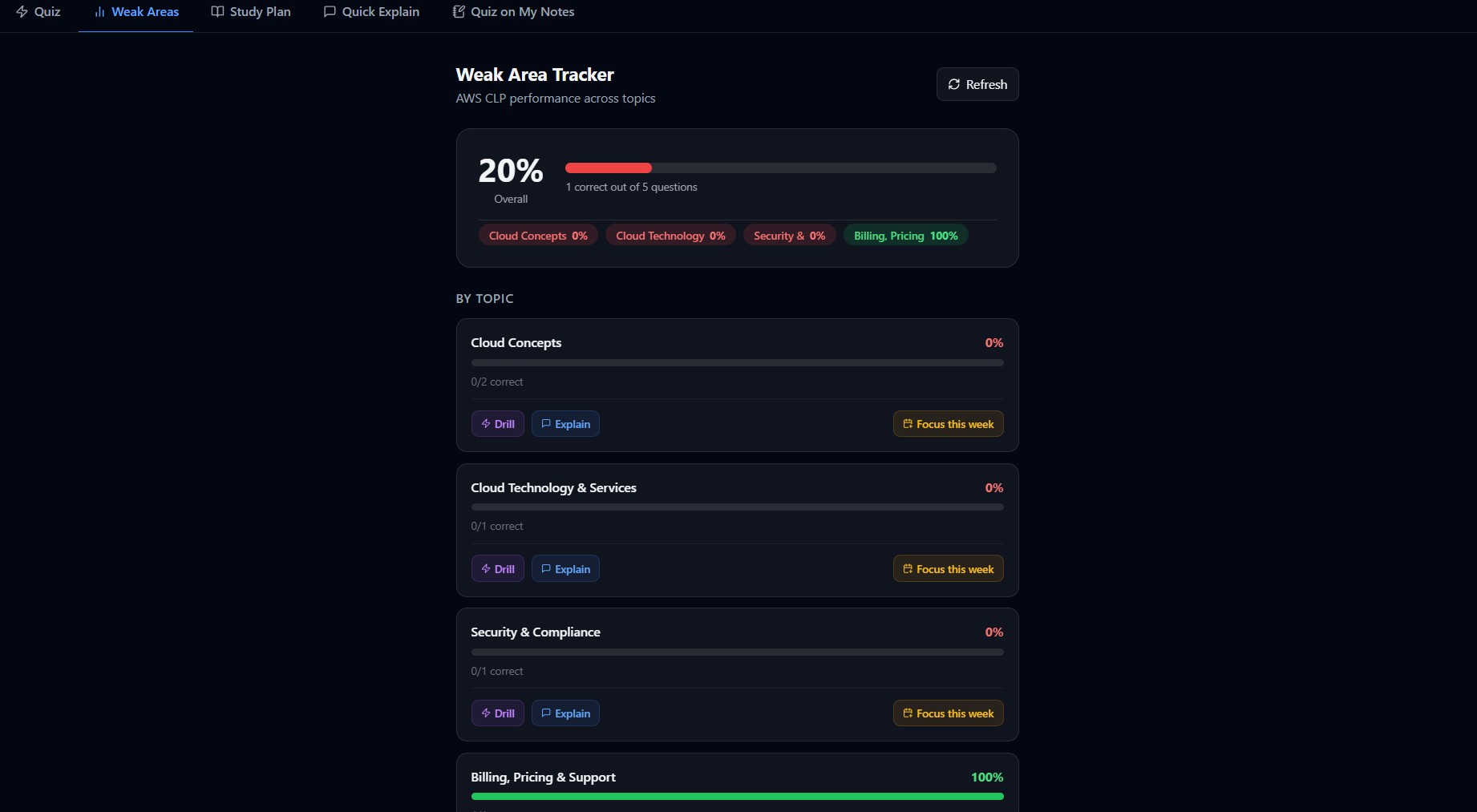This screenshot has width=1477, height=812.
Task: Click calendar icon for Security & Compliance focus
Action: (x=908, y=713)
